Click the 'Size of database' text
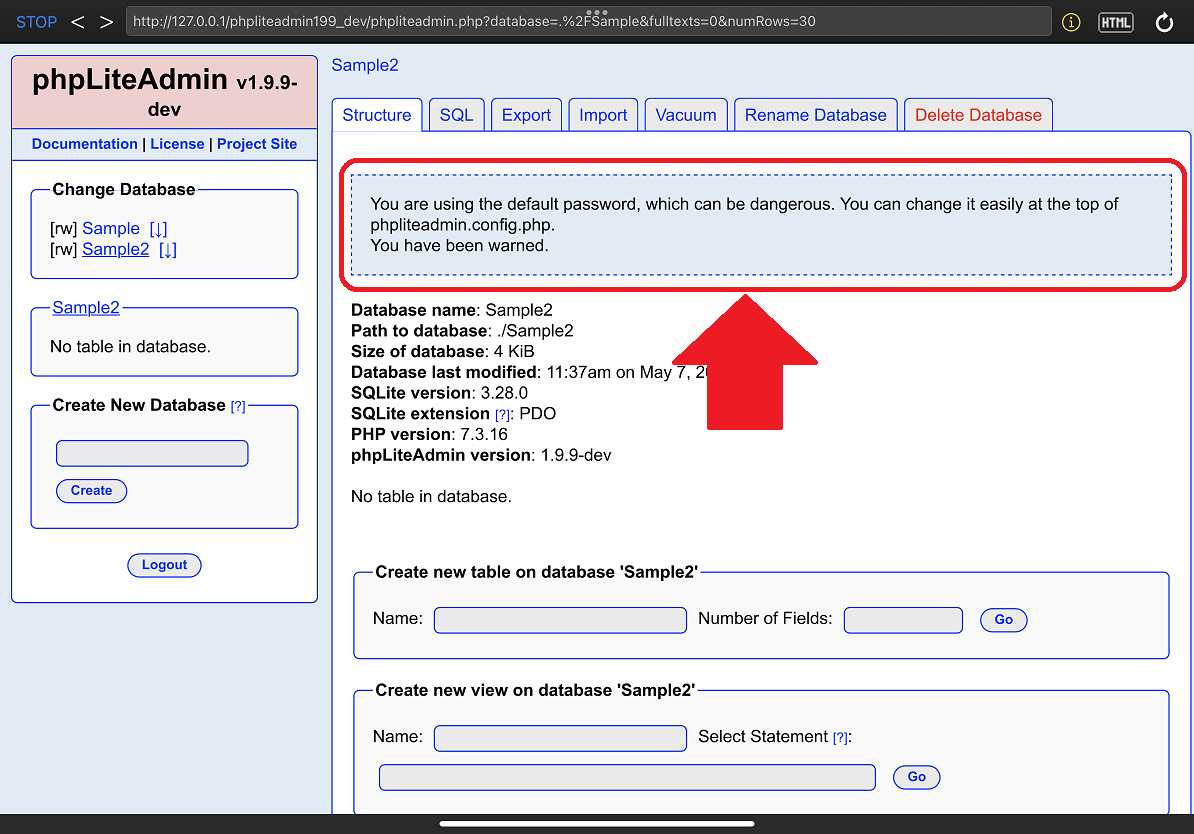 (x=418, y=351)
